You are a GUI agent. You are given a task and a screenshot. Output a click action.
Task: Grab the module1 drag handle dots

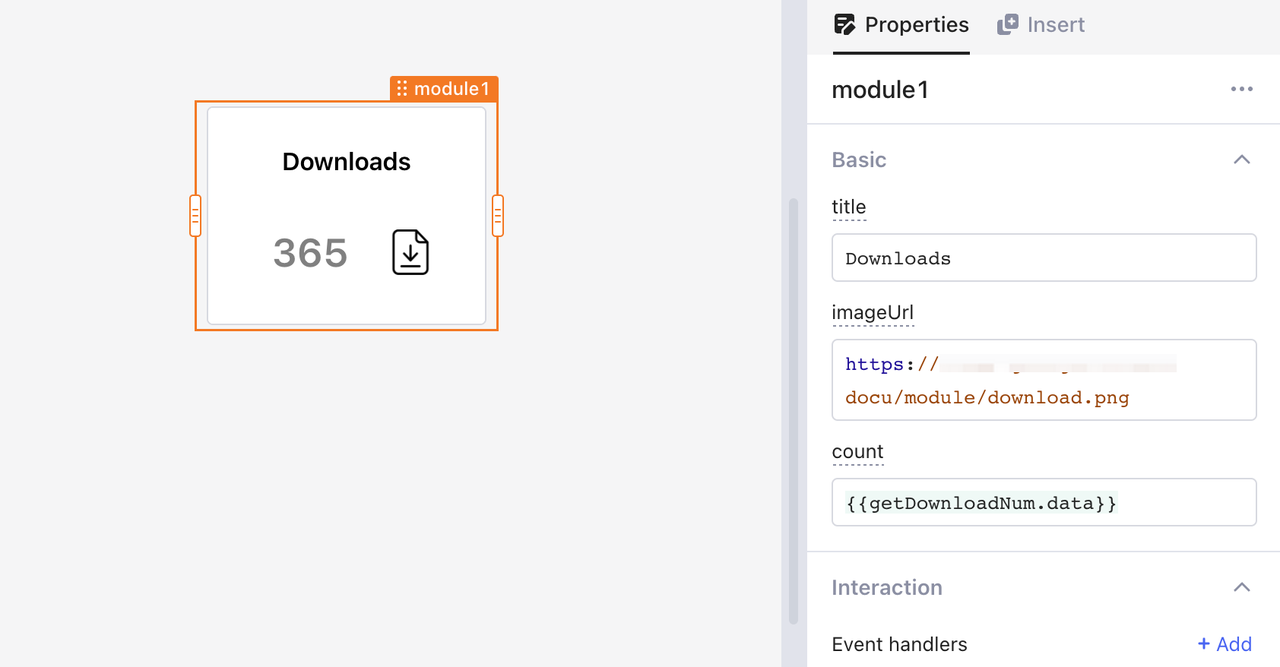point(402,89)
